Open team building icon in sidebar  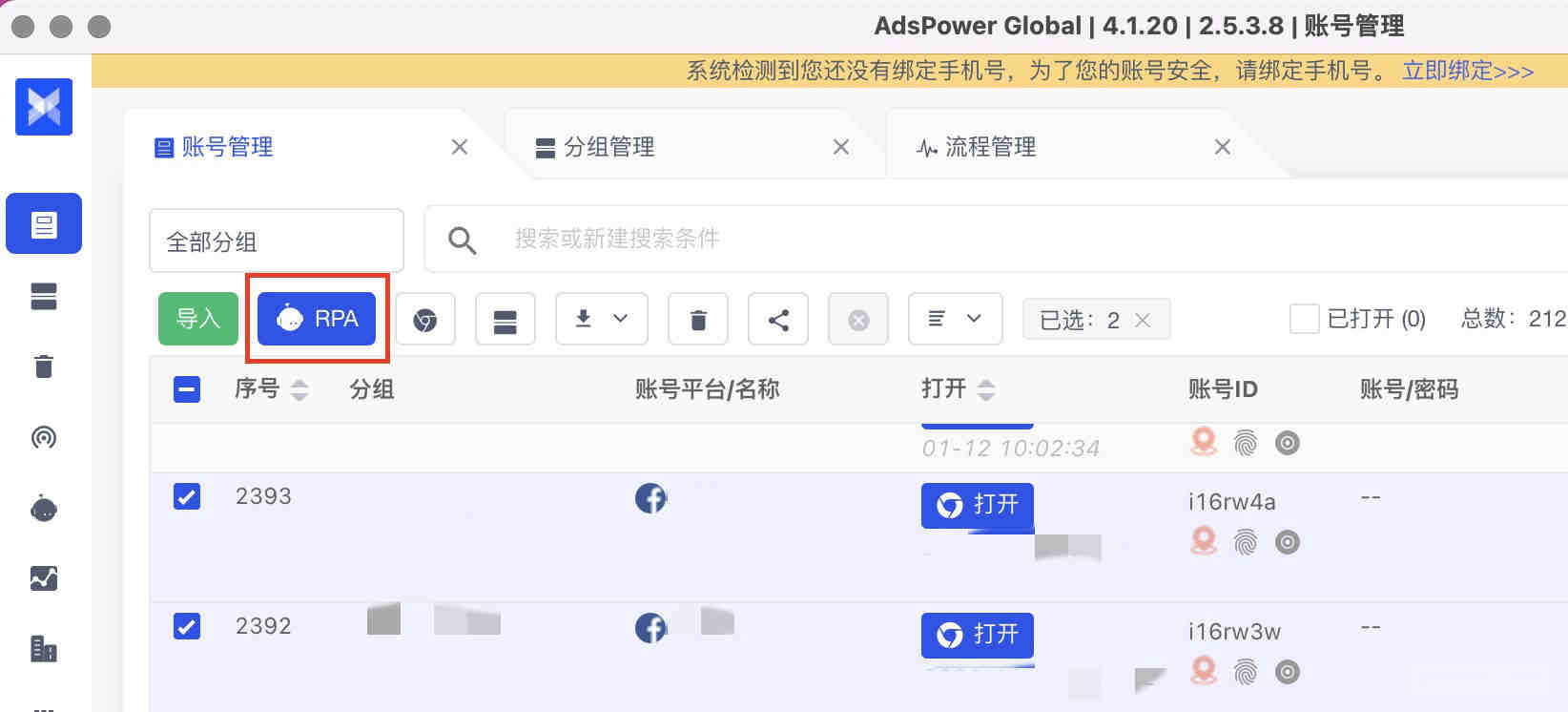click(44, 649)
